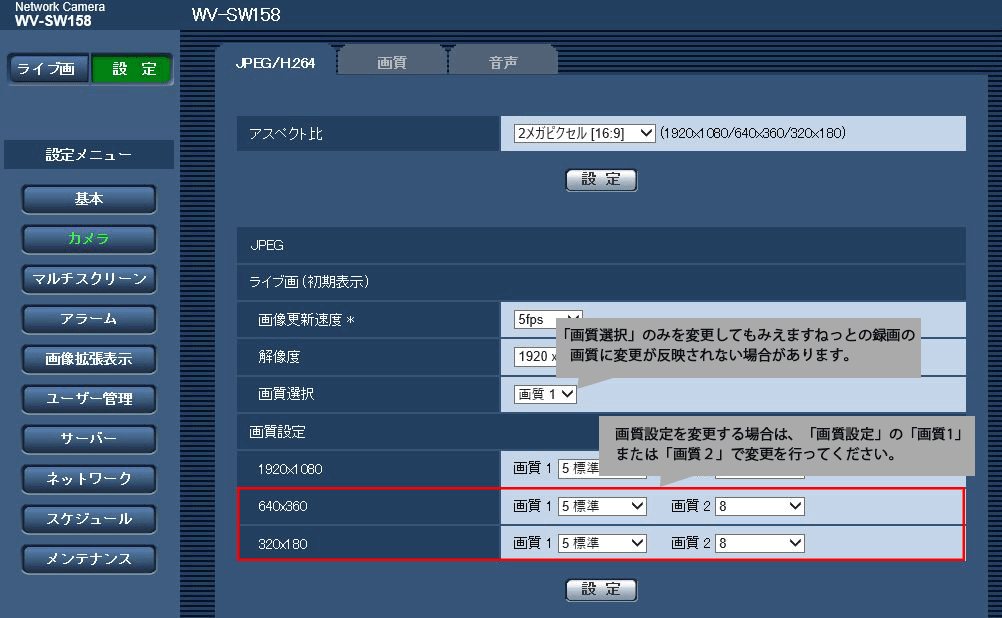Image resolution: width=1002 pixels, height=618 pixels.
Task: Go to the メンテナンス page
Action: point(89,559)
